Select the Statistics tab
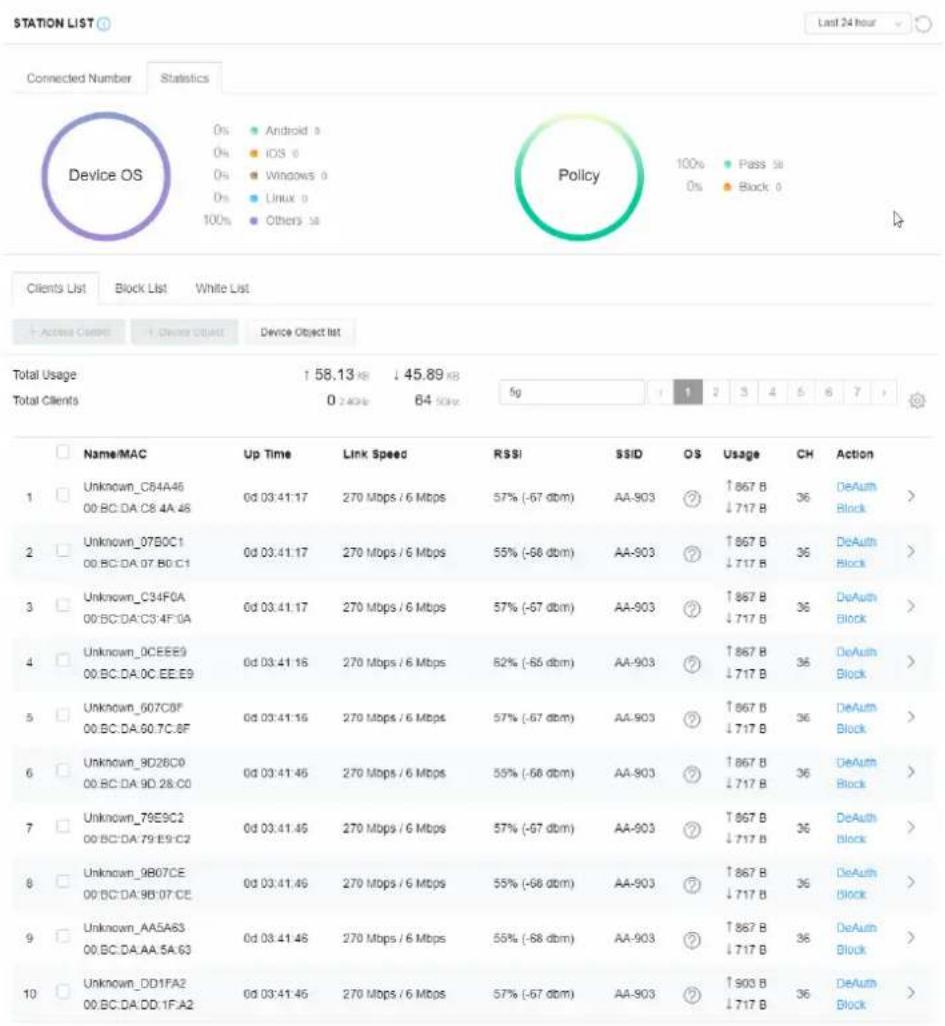 [x=185, y=78]
